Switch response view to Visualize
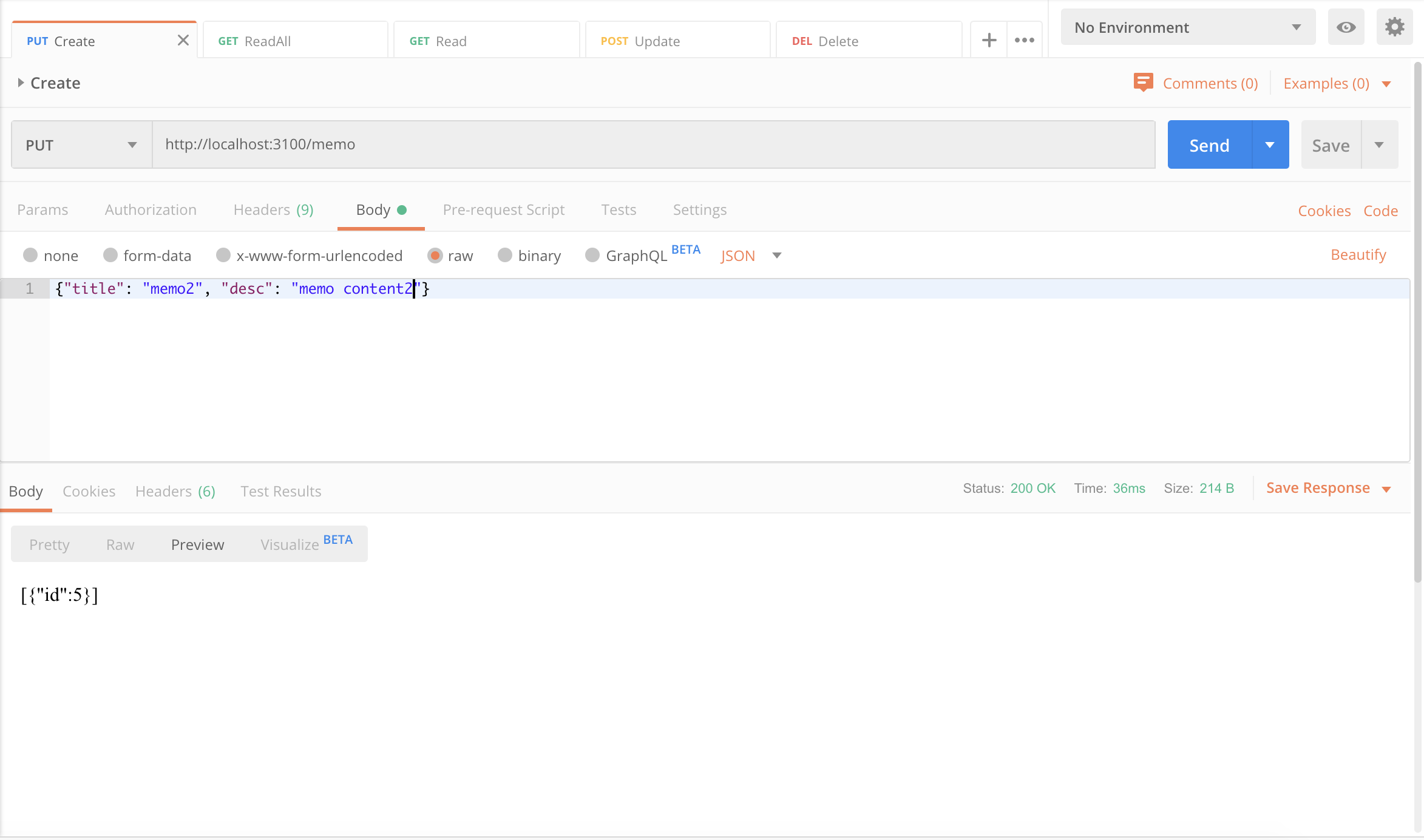This screenshot has height=840, width=1424. tap(307, 543)
